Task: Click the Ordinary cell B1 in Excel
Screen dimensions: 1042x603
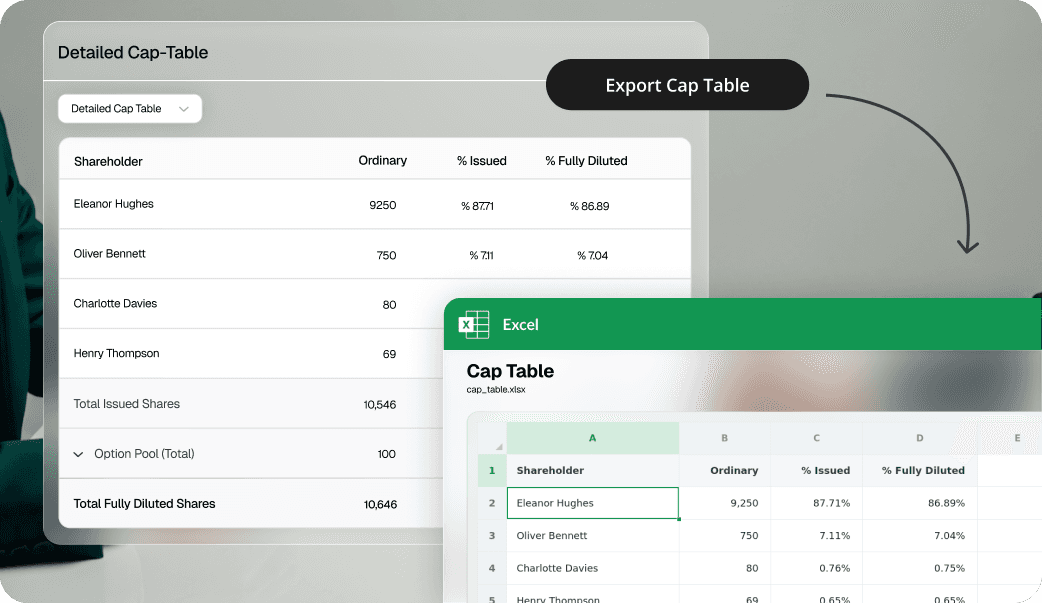Action: [724, 471]
